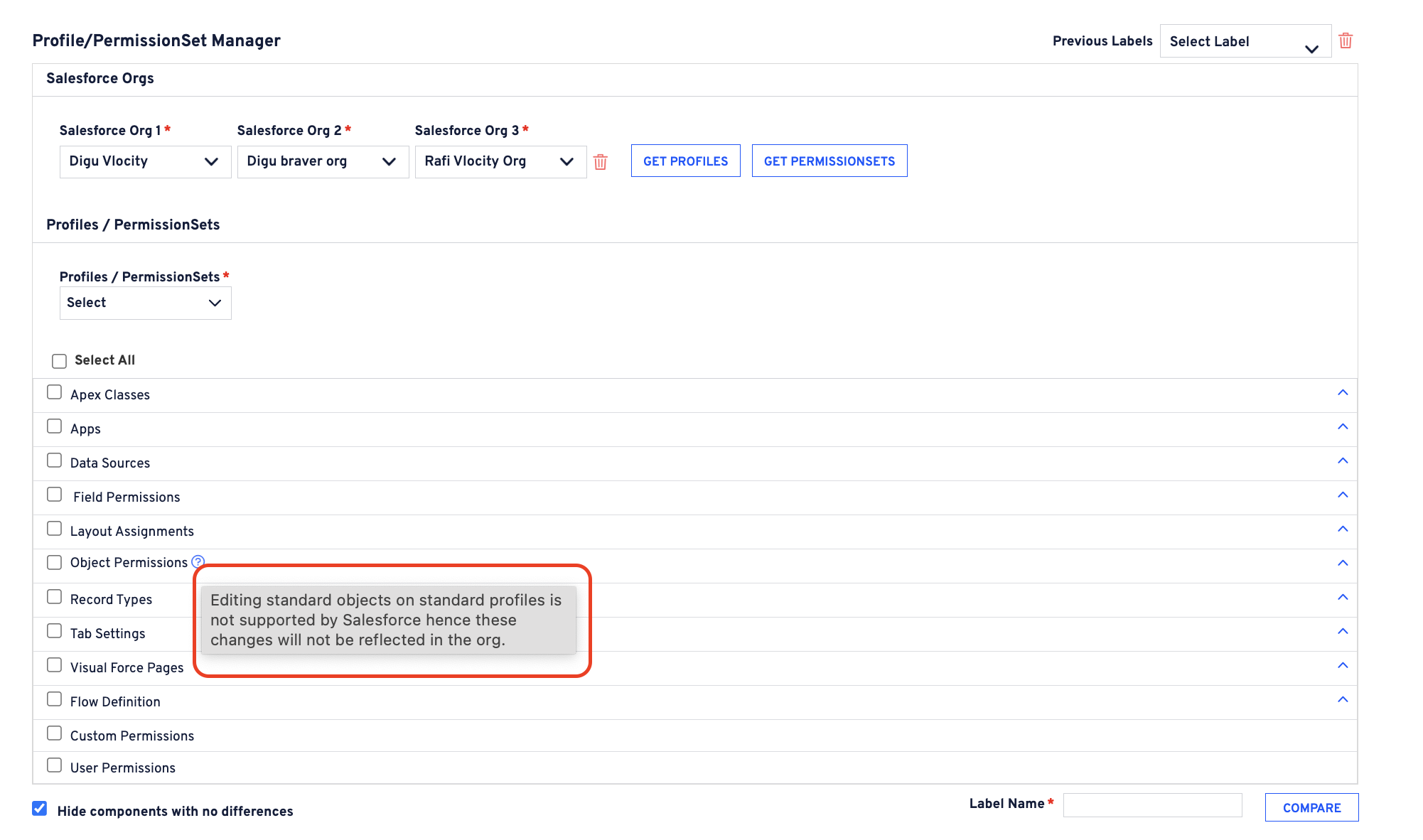Image resolution: width=1423 pixels, height=840 pixels.
Task: Click the GET PROFILES button
Action: (685, 161)
